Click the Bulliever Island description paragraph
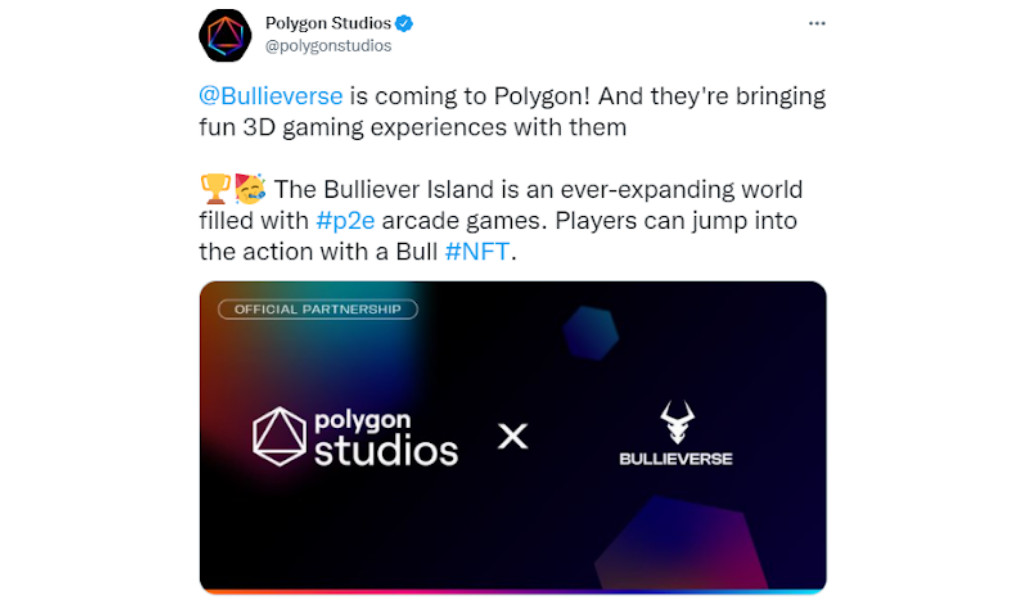 pyautogui.click(x=501, y=221)
